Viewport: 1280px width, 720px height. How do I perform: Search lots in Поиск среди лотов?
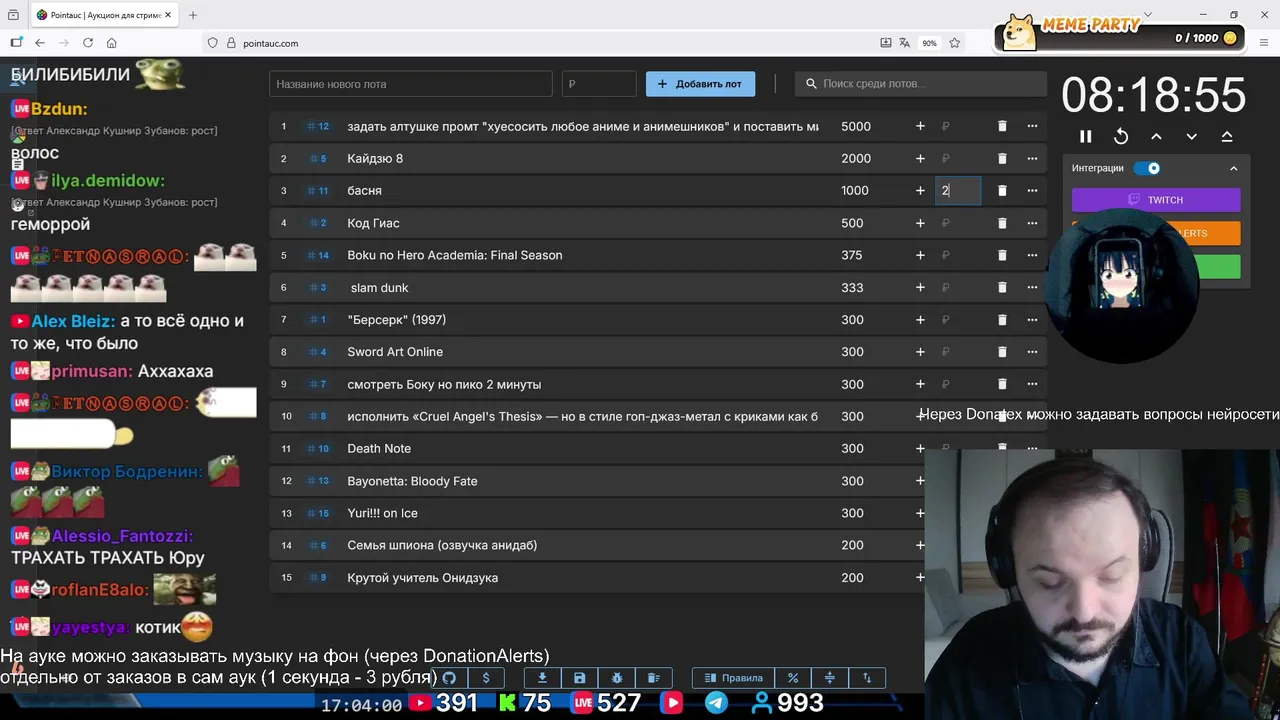(920, 84)
